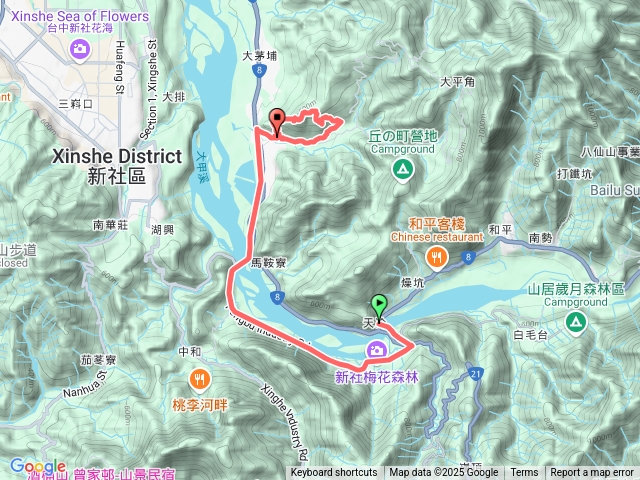Click the Xinshe District label
The height and width of the screenshot is (480, 640).
[117, 157]
